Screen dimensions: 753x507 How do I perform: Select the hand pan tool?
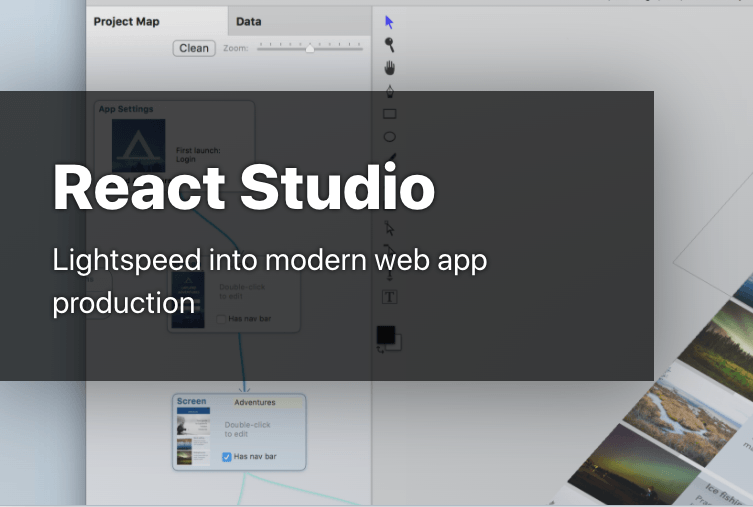pyautogui.click(x=389, y=68)
